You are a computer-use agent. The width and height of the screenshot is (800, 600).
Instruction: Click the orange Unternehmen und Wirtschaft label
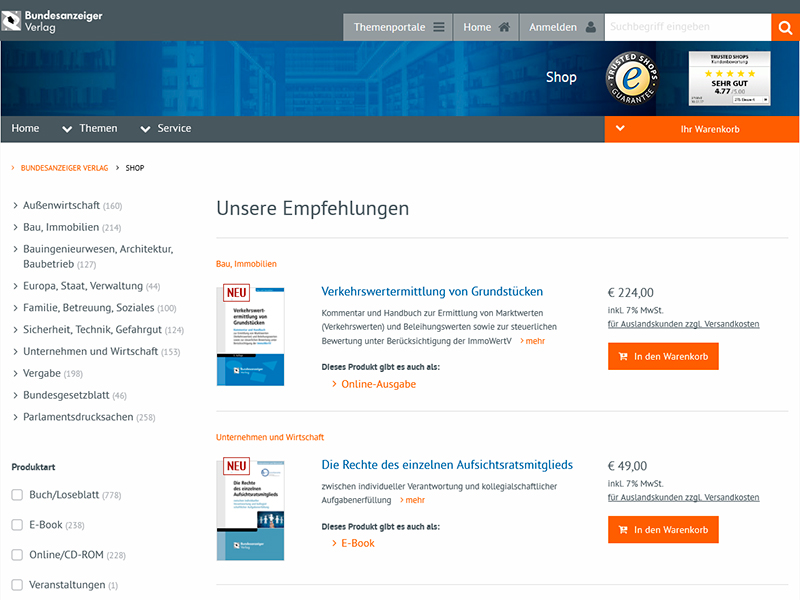(x=270, y=437)
